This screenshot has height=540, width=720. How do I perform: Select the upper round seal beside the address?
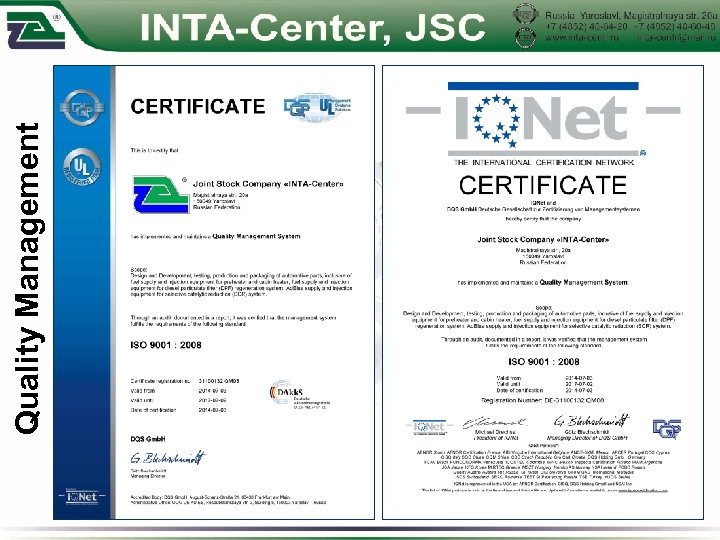(x=526, y=14)
